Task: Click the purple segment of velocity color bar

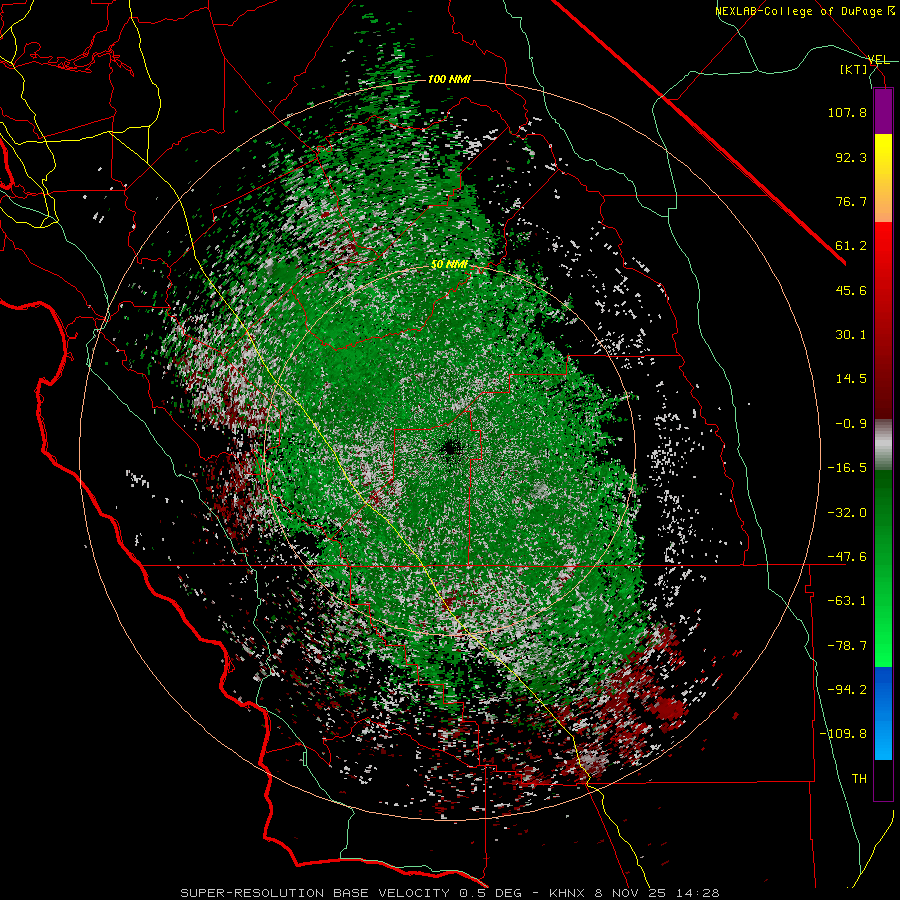Action: (883, 111)
